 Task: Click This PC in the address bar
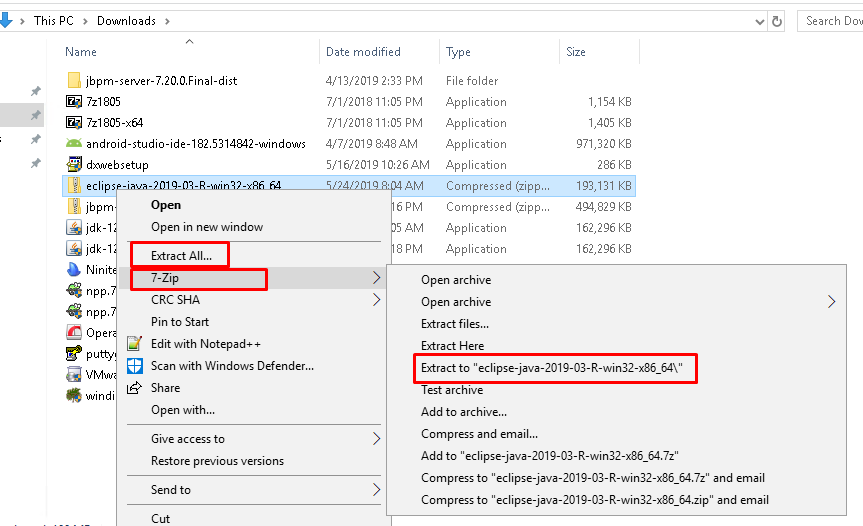tap(53, 21)
